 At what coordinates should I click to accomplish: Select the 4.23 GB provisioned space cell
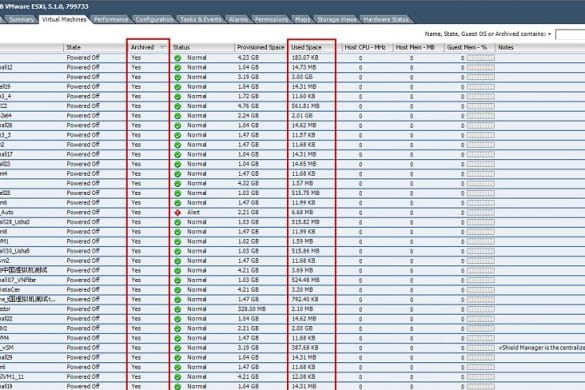[248, 58]
